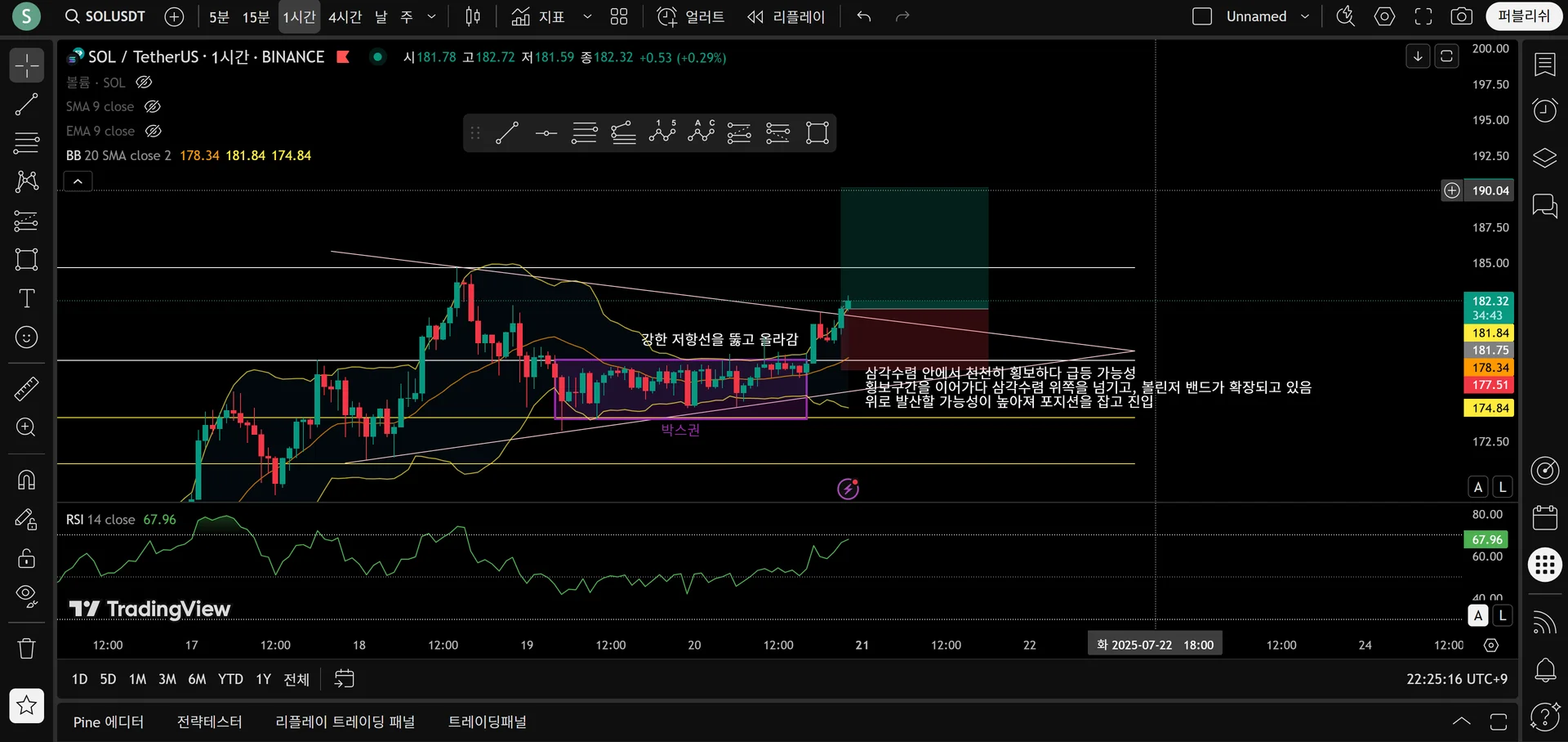Click the SOLUSDT symbol search field
This screenshot has height=742, width=1568.
tap(105, 16)
